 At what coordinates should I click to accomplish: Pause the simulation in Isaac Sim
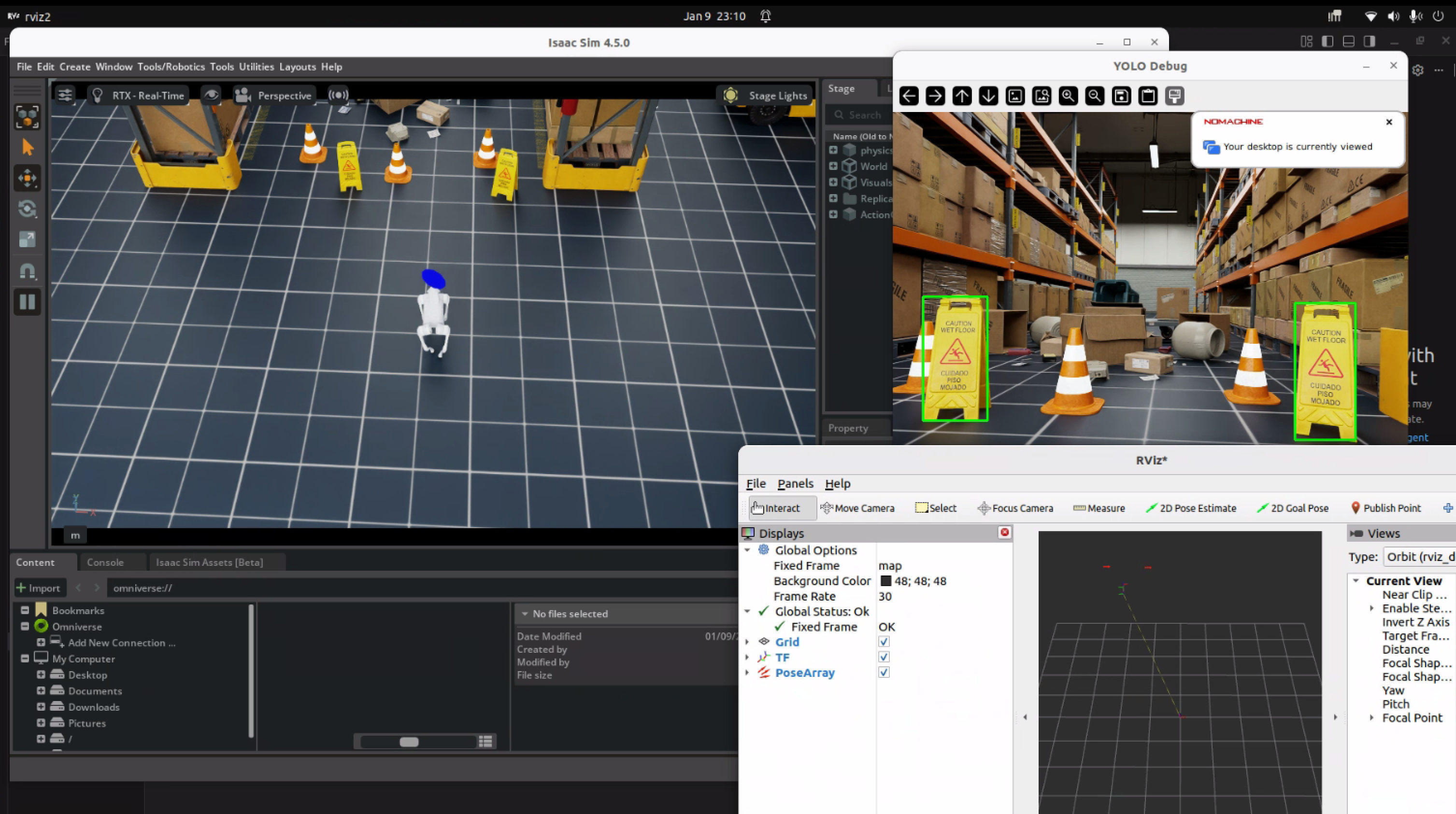pyautogui.click(x=27, y=302)
